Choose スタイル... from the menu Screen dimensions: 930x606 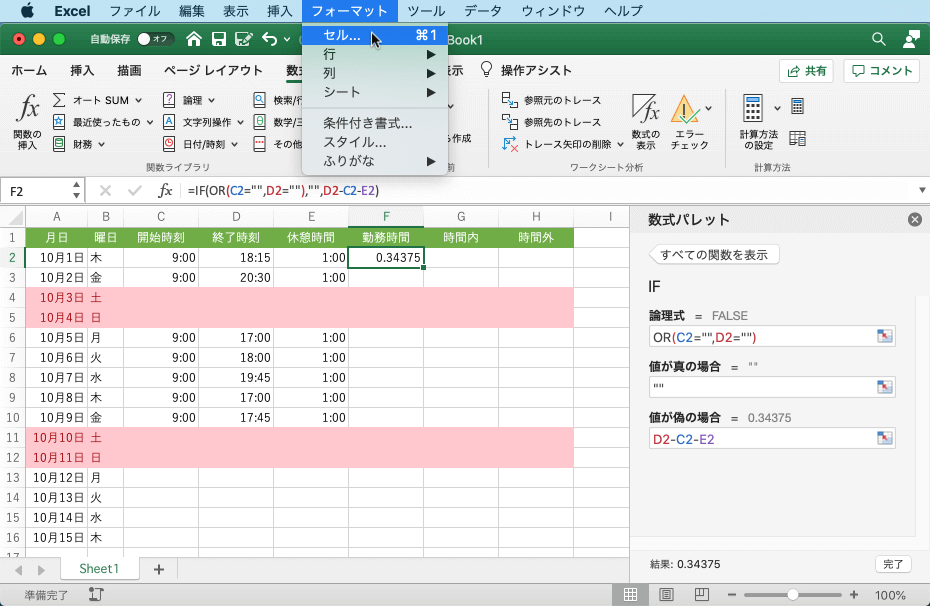pos(375,142)
